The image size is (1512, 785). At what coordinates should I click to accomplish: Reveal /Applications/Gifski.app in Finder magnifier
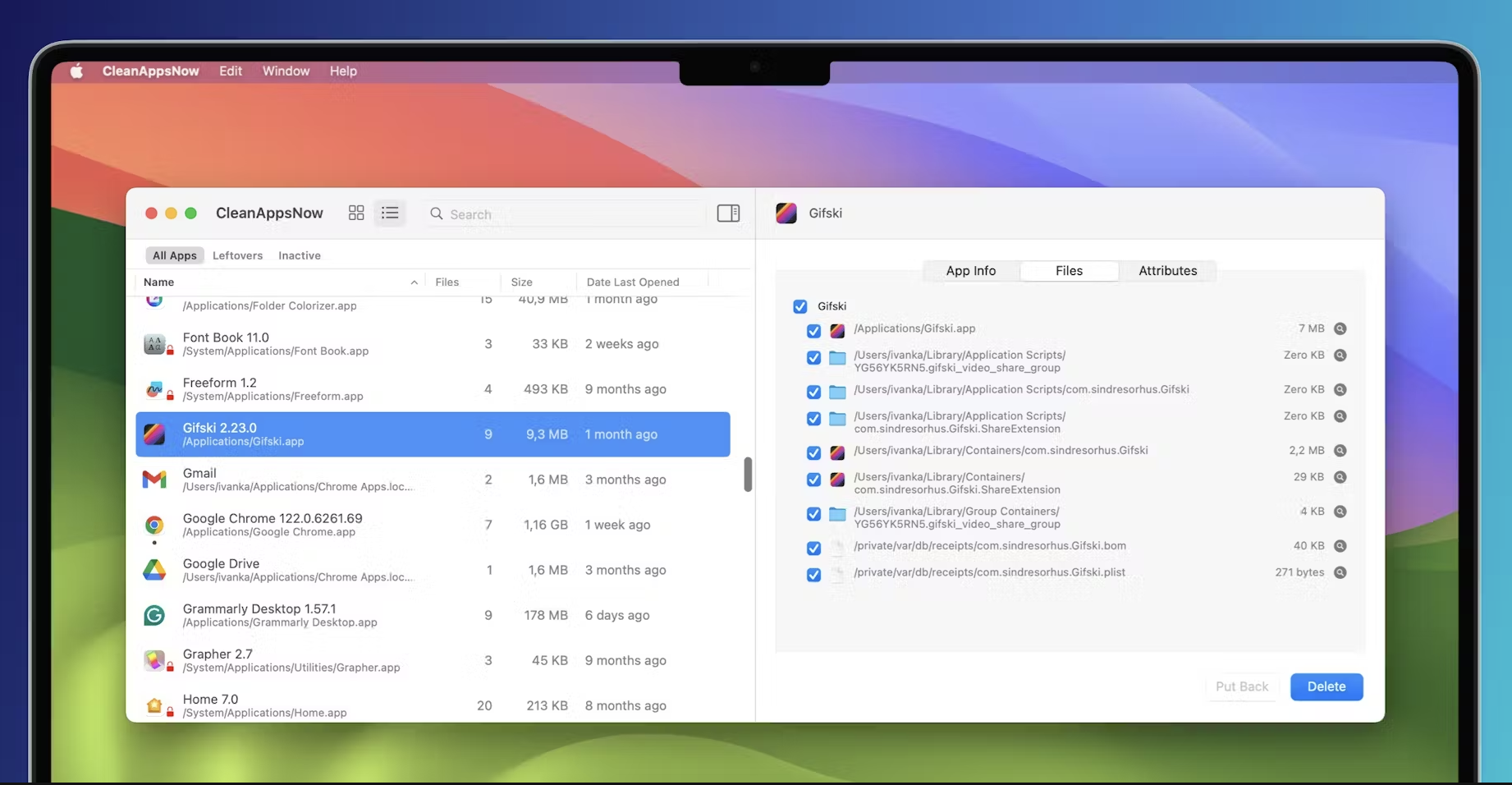pos(1340,328)
